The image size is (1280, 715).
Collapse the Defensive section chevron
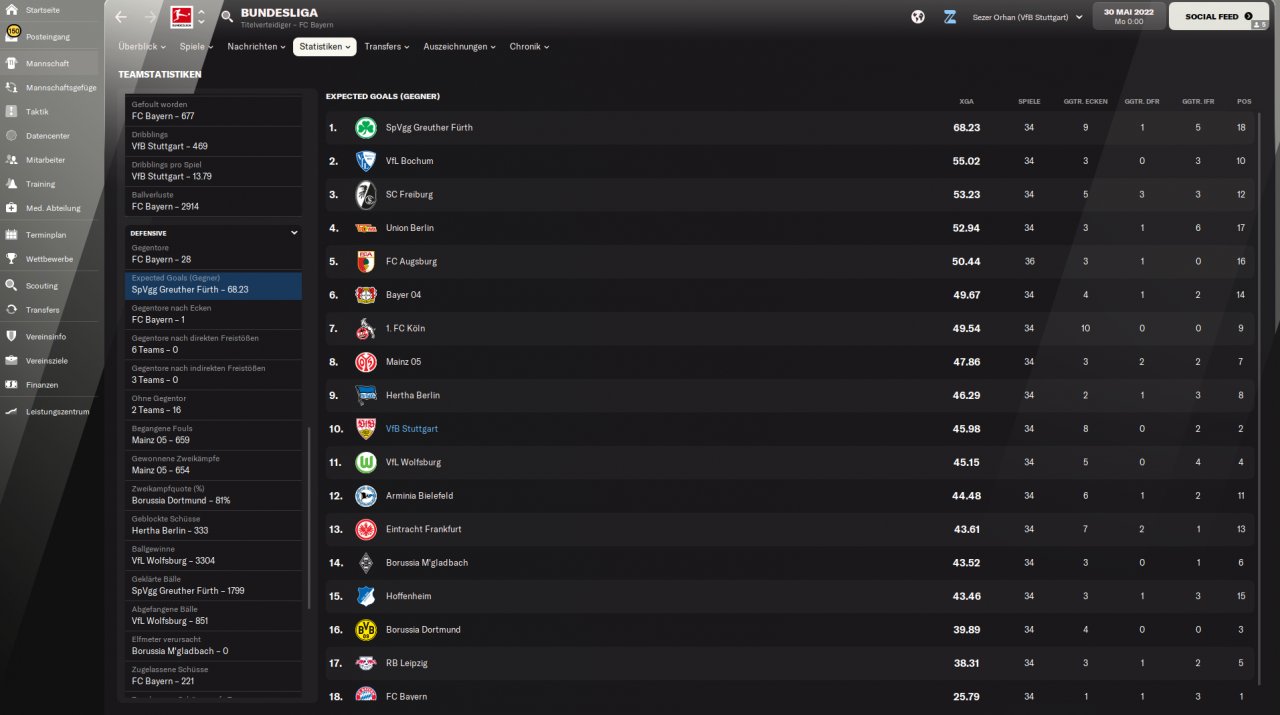294,233
